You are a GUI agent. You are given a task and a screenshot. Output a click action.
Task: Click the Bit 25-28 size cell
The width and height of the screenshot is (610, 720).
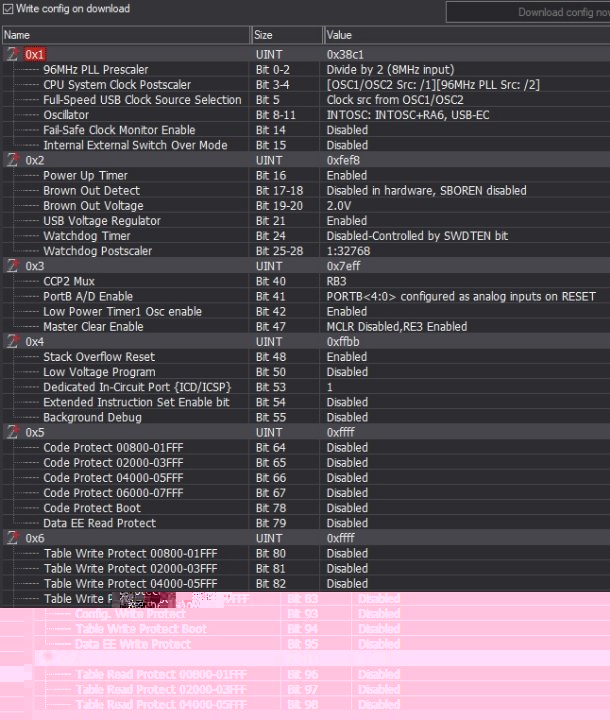click(279, 251)
